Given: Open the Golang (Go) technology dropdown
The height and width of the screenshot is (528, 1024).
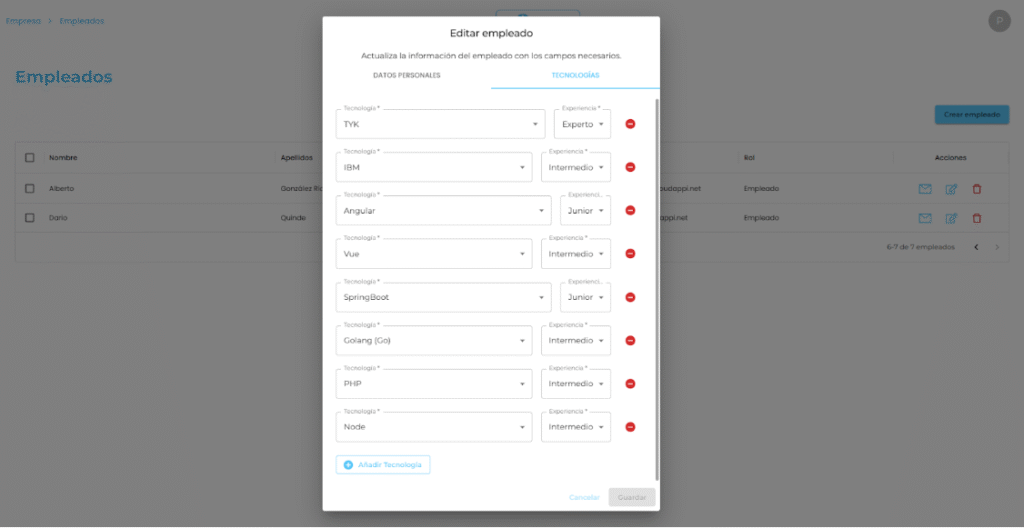Looking at the screenshot, I should (433, 341).
